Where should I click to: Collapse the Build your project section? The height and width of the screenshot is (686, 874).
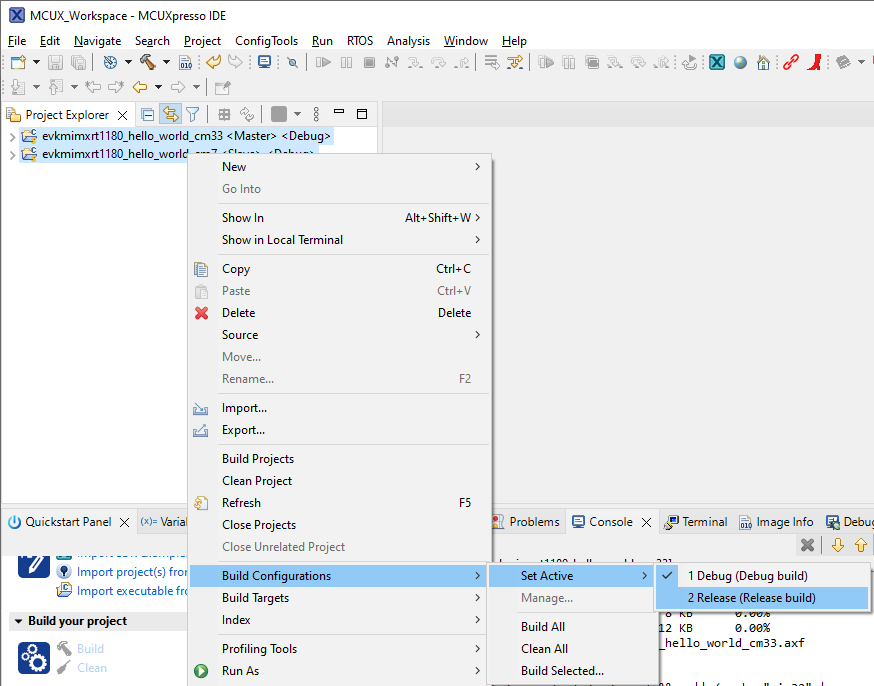(18, 621)
